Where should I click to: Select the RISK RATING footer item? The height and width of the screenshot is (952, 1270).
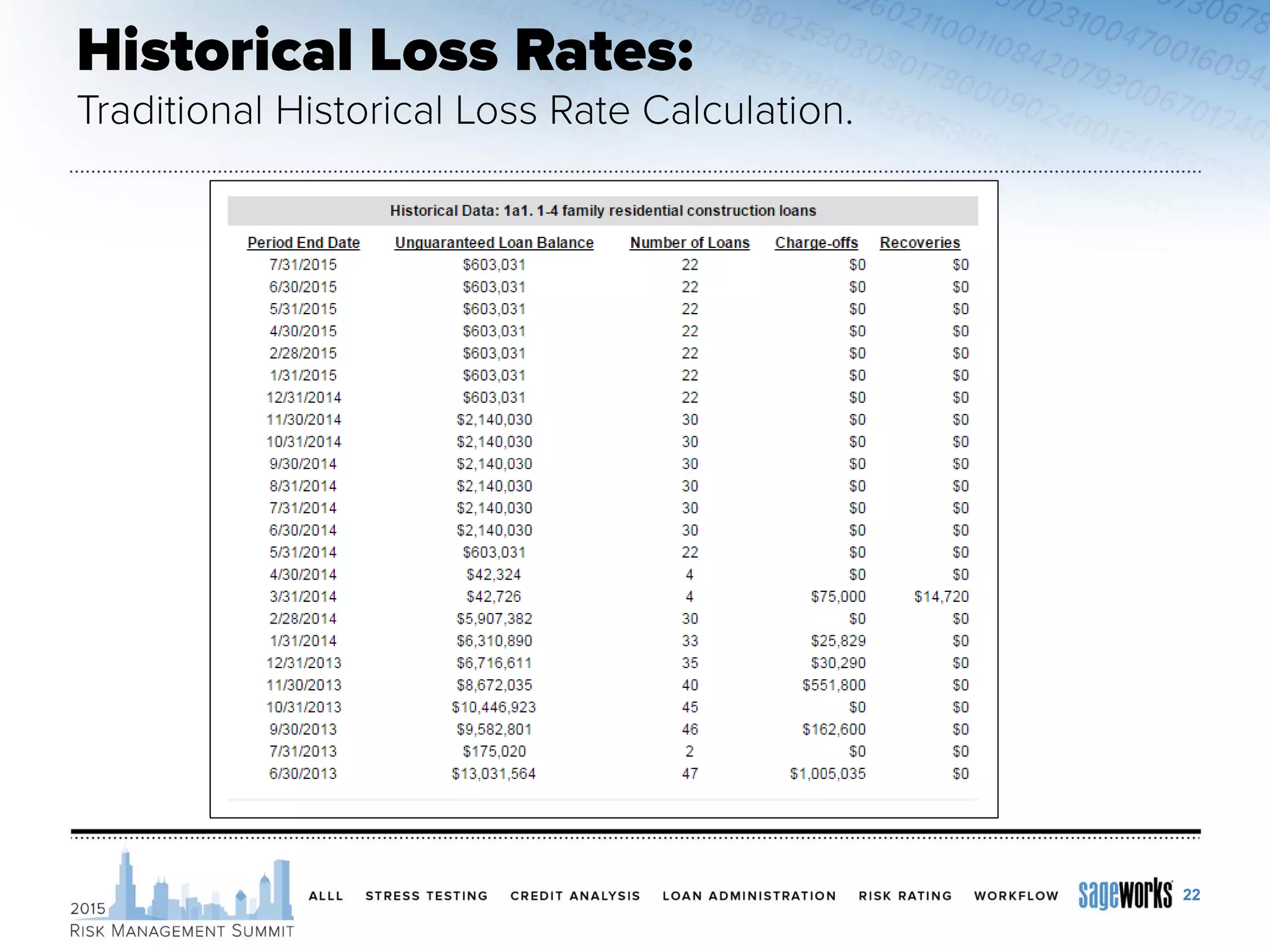[905, 896]
